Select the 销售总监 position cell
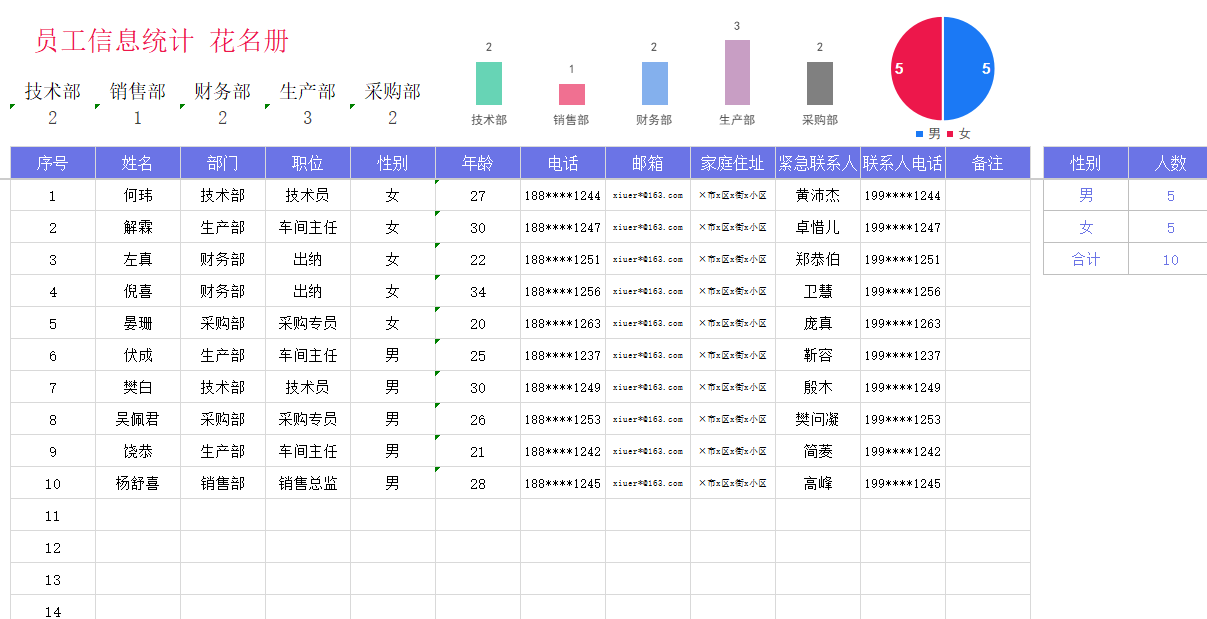1207x619 pixels. [x=308, y=483]
